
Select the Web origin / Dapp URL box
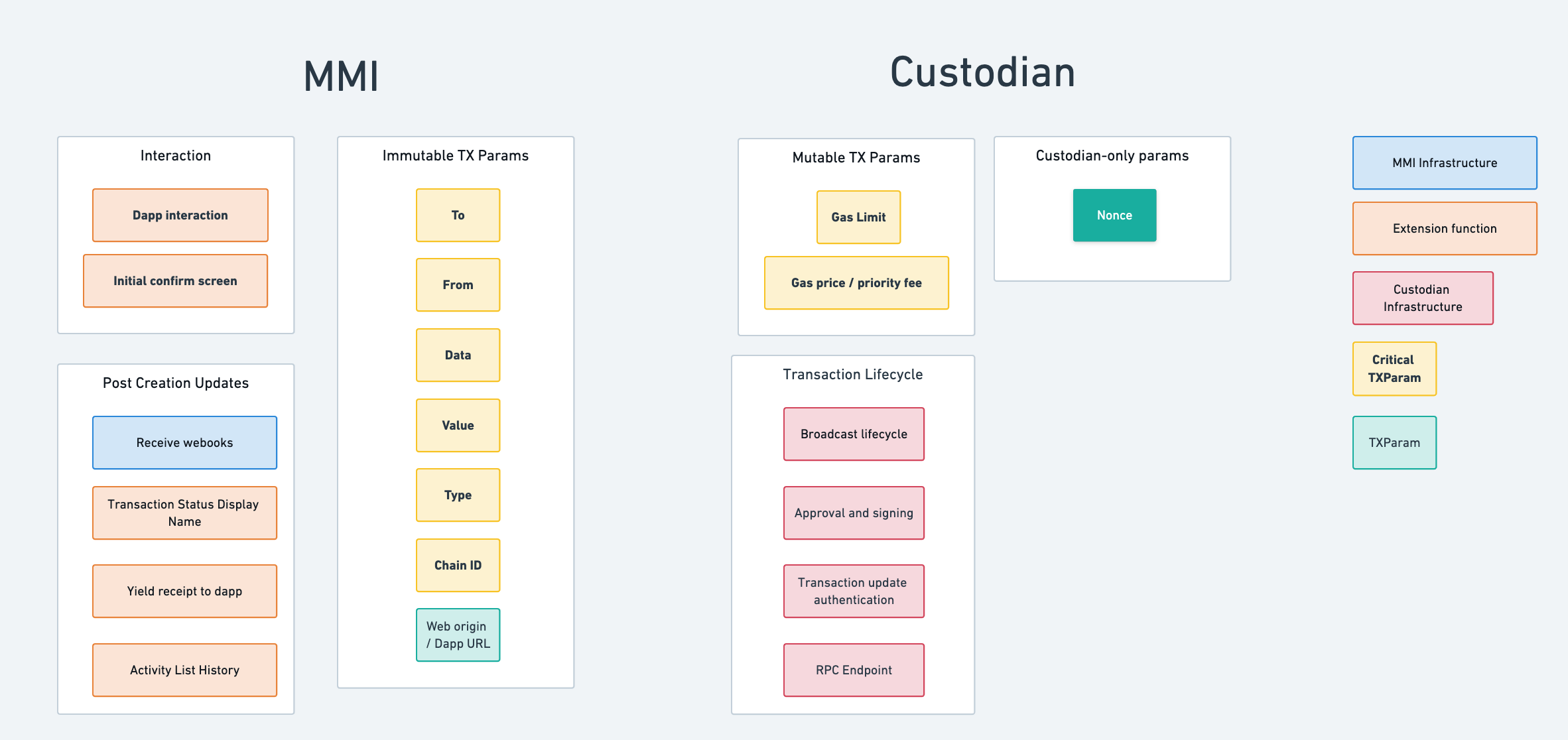coord(458,635)
